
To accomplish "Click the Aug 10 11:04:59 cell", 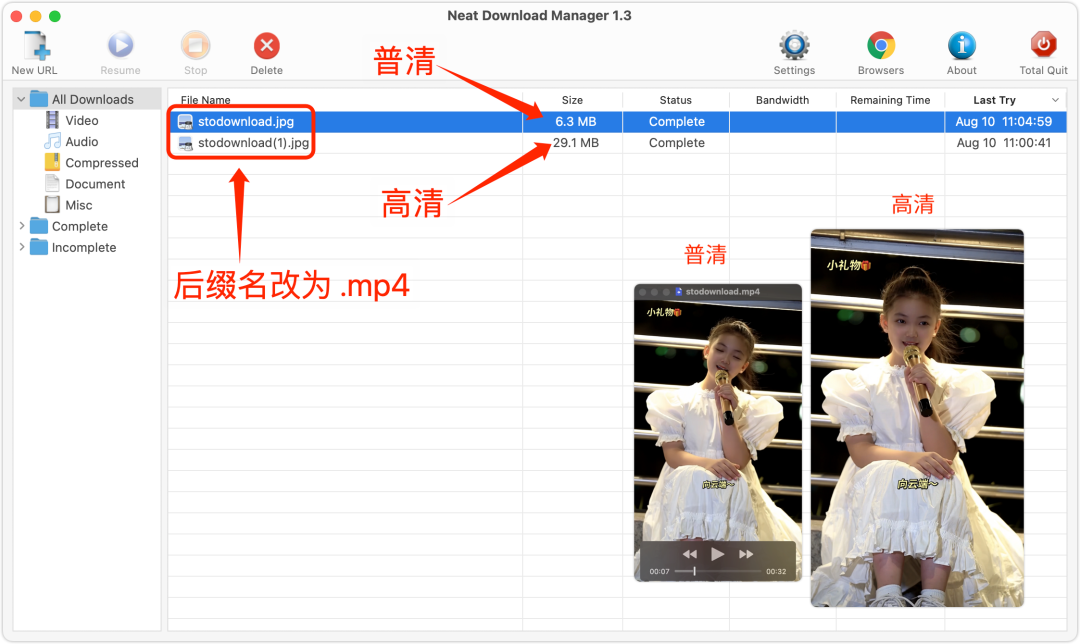I will (1004, 122).
